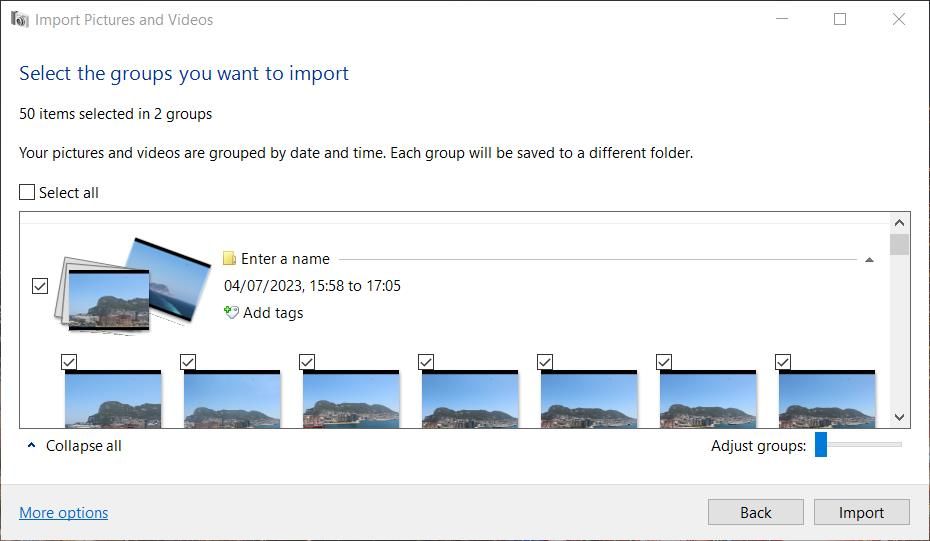This screenshot has width=930, height=541.
Task: Click the date range 04/07/2023, 15:58 to 17:05
Action: pos(312,286)
